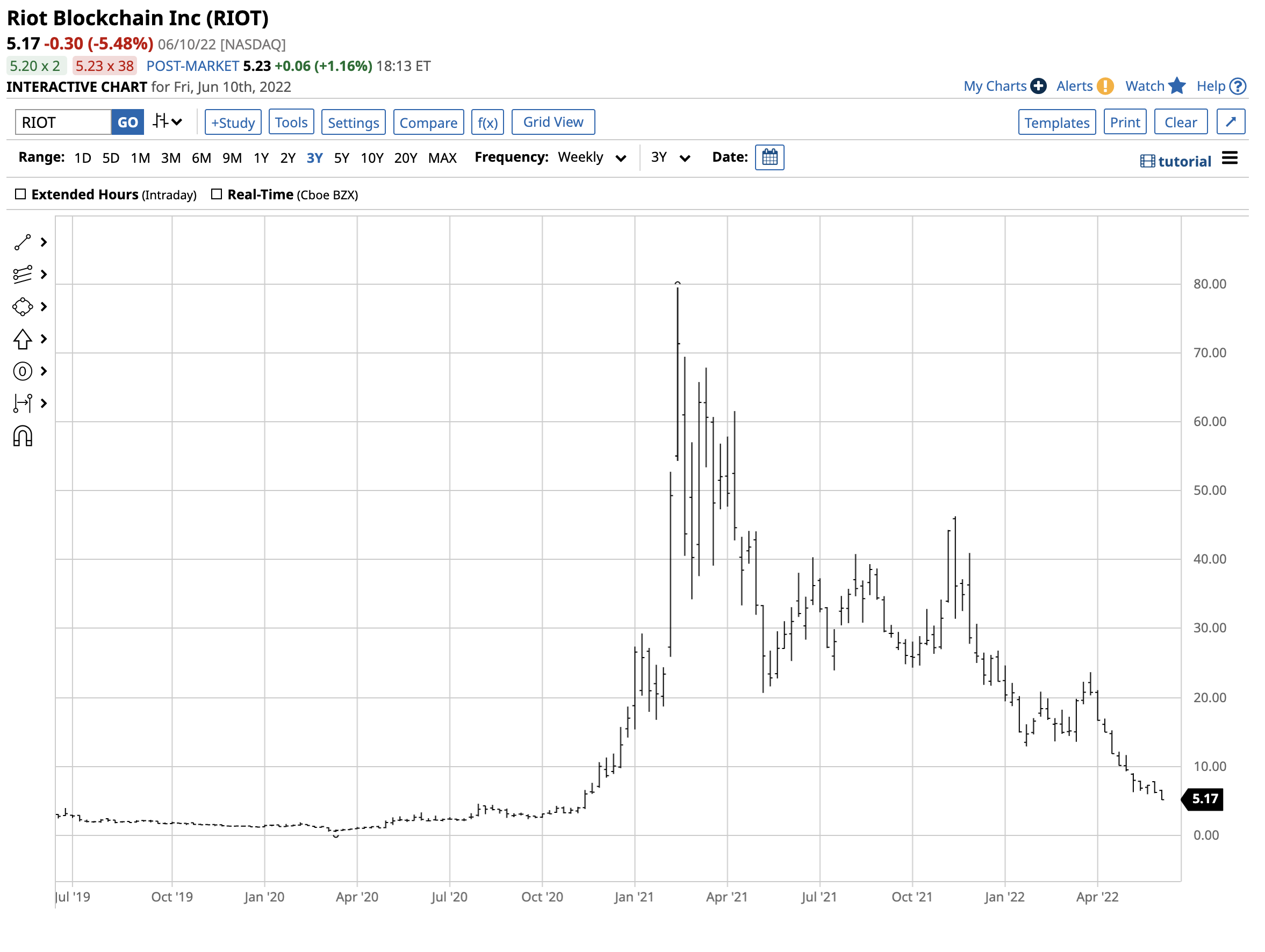Click the f(x) expressions button
Screen dimensions: 1265x952
coord(487,122)
